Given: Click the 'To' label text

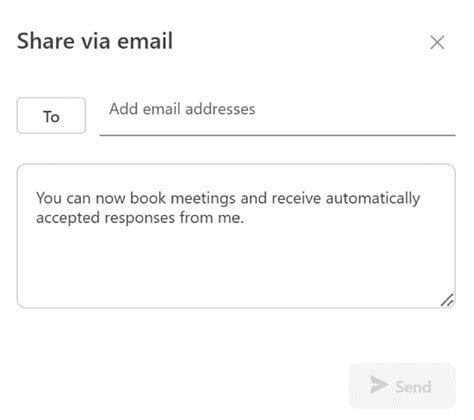Looking at the screenshot, I should click(x=51, y=117).
